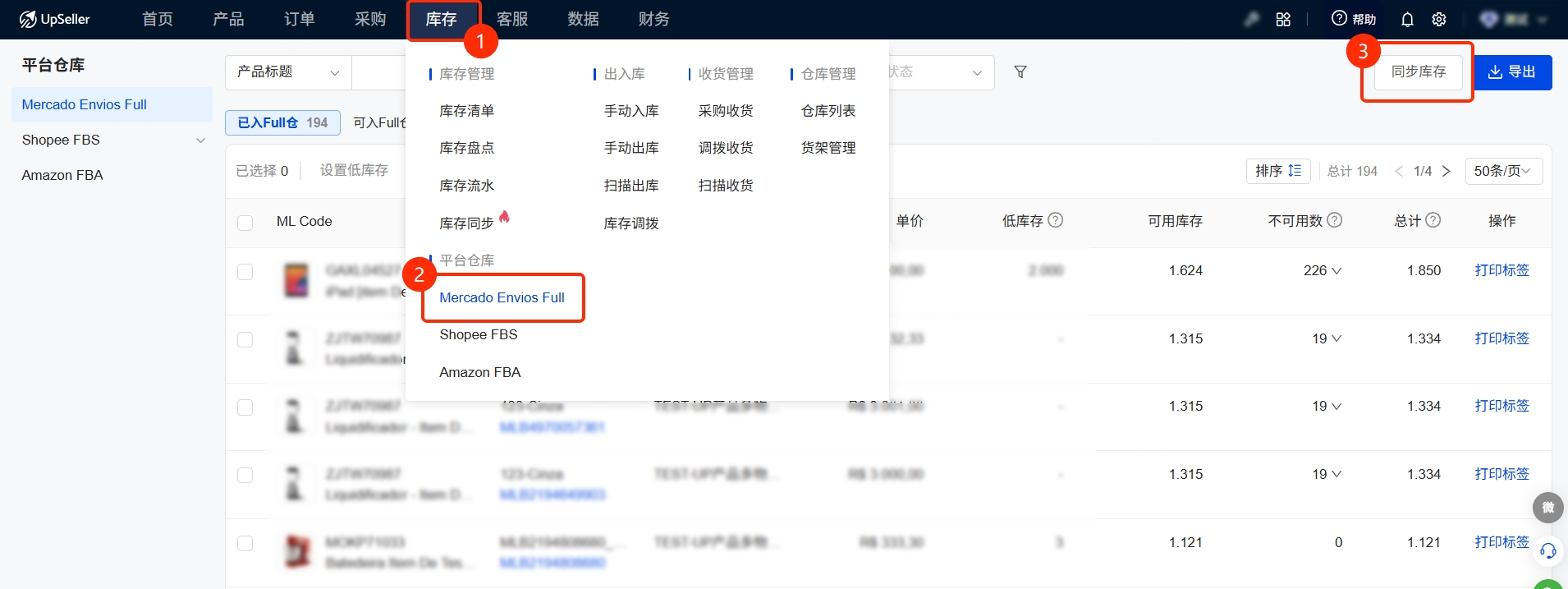Select 手动出库 from the menu
The width and height of the screenshot is (1568, 589).
coord(631,148)
